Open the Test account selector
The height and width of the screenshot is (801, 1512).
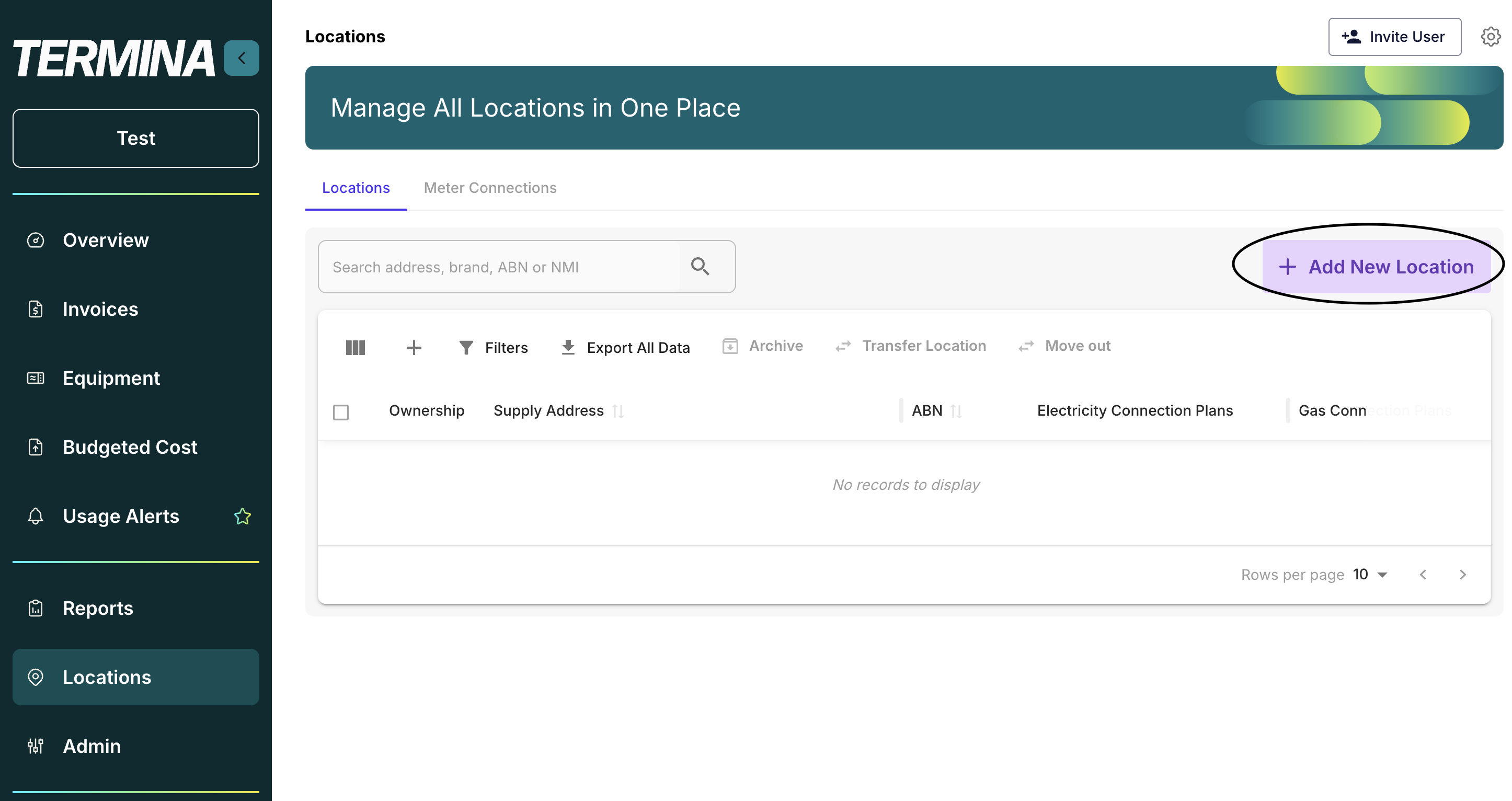(135, 138)
